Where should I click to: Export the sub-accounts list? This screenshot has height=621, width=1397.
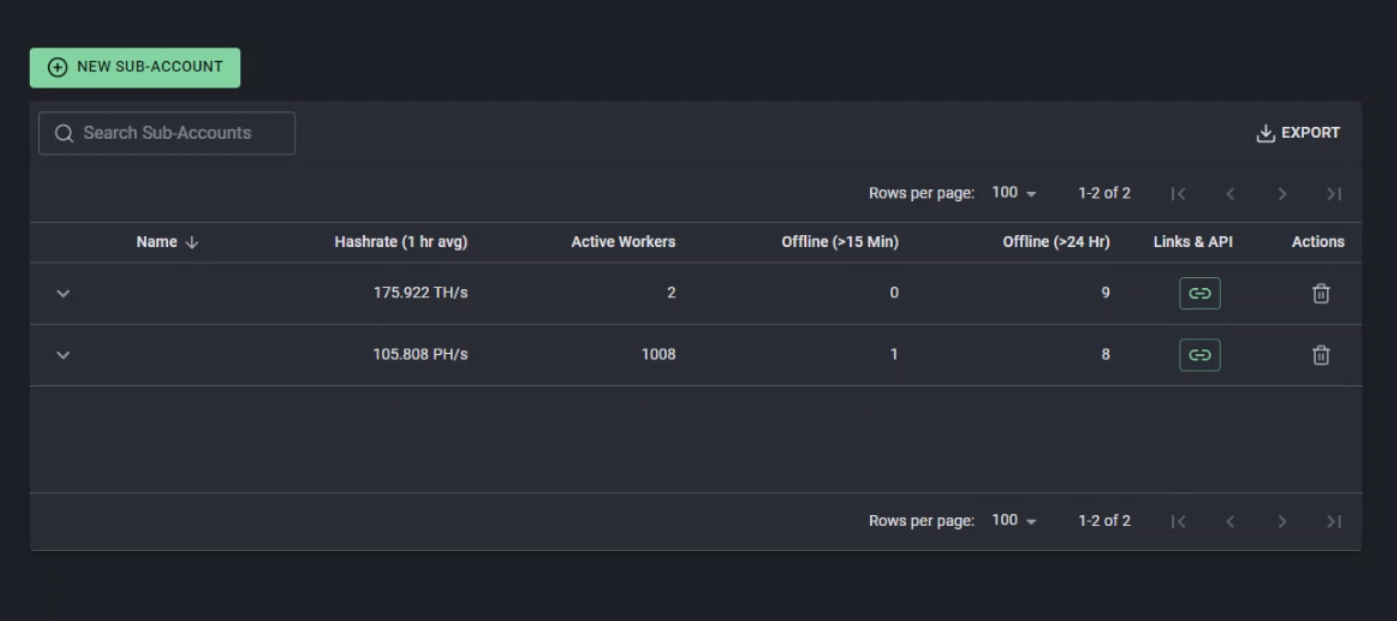1298,133
